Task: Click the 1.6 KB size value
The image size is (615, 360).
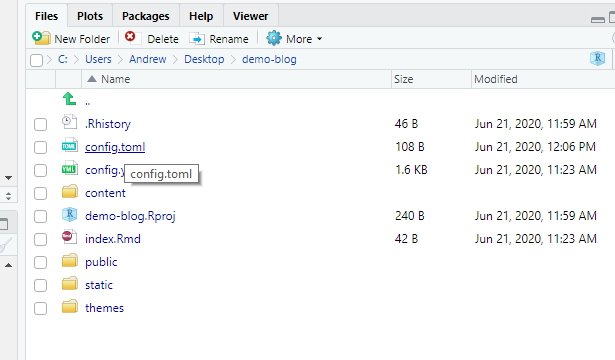Action: pos(411,170)
